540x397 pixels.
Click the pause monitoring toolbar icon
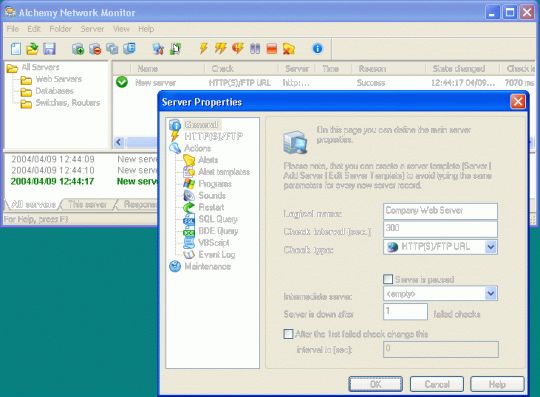255,49
